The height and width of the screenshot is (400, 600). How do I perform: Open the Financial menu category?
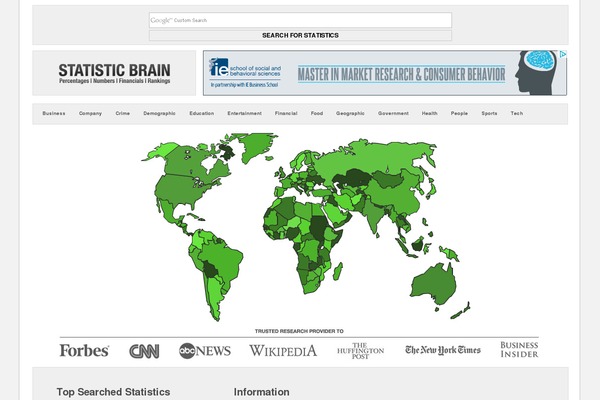286,113
